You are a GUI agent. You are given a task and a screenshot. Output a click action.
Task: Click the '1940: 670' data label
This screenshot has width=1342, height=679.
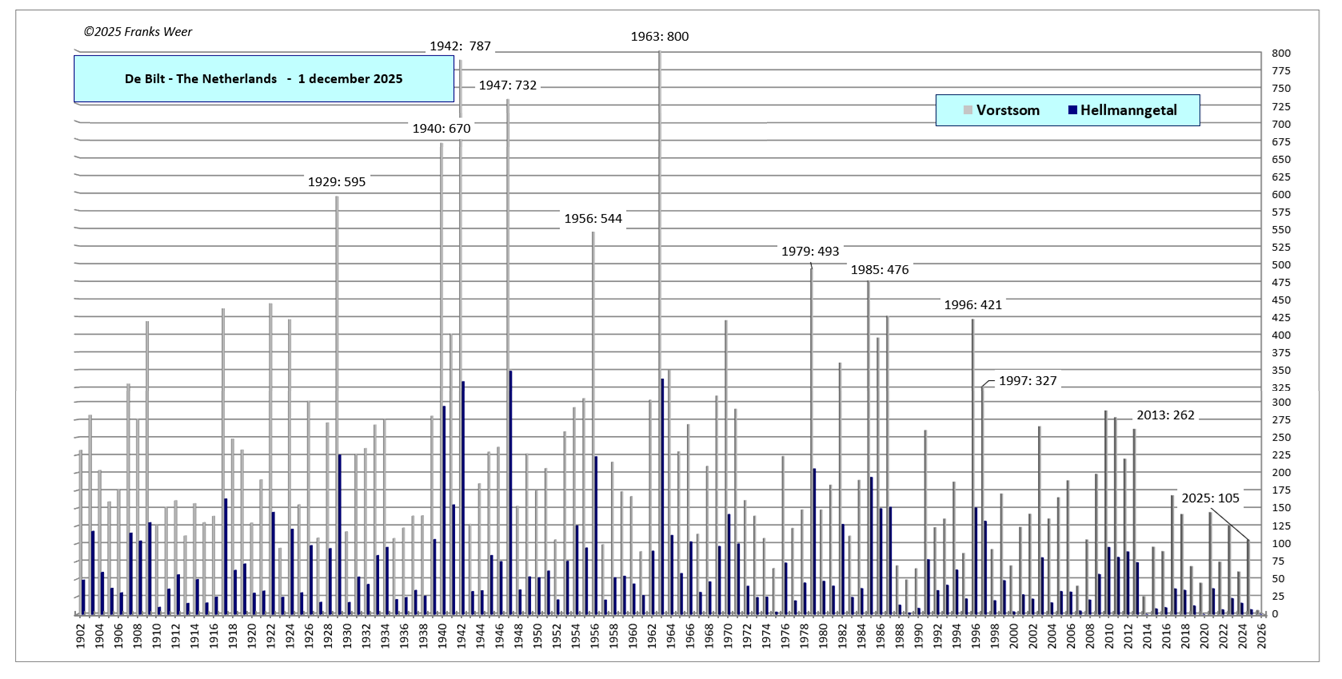441,128
